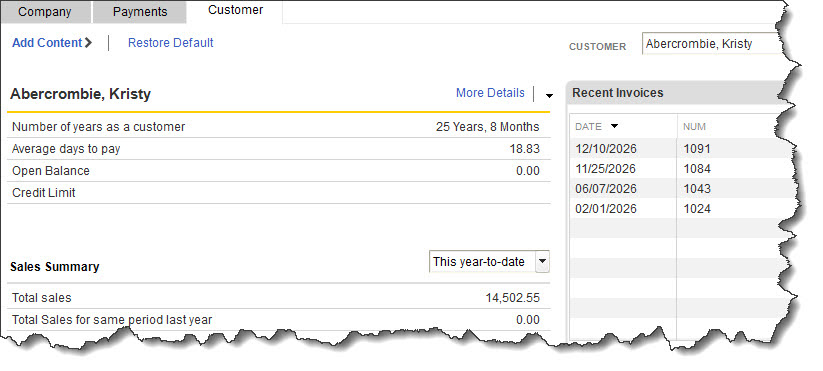Click the Customer field showing Abercrombie, Kristy
Viewport: 823px width, 371px height.
[x=714, y=44]
